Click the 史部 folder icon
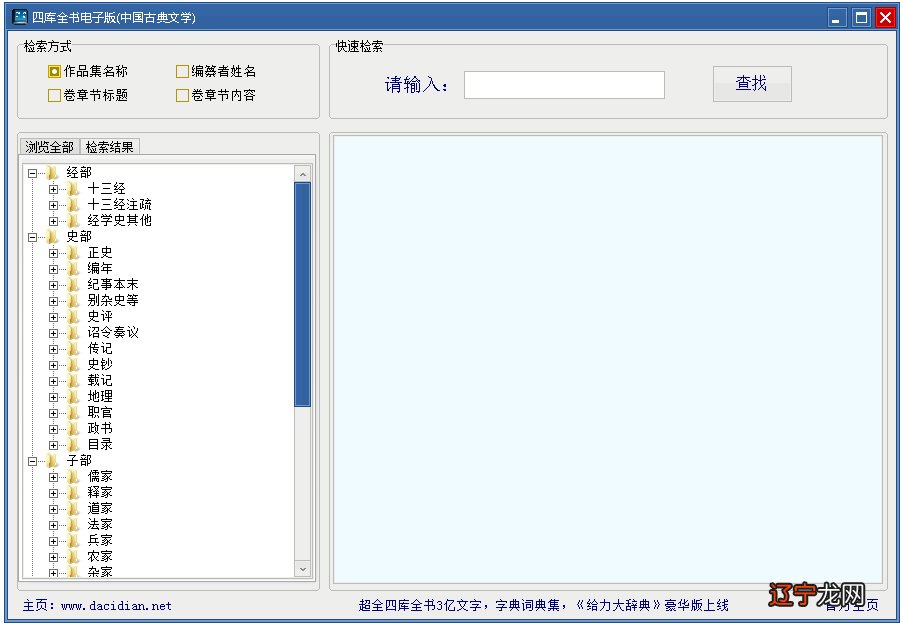This screenshot has width=903, height=627. (53, 236)
